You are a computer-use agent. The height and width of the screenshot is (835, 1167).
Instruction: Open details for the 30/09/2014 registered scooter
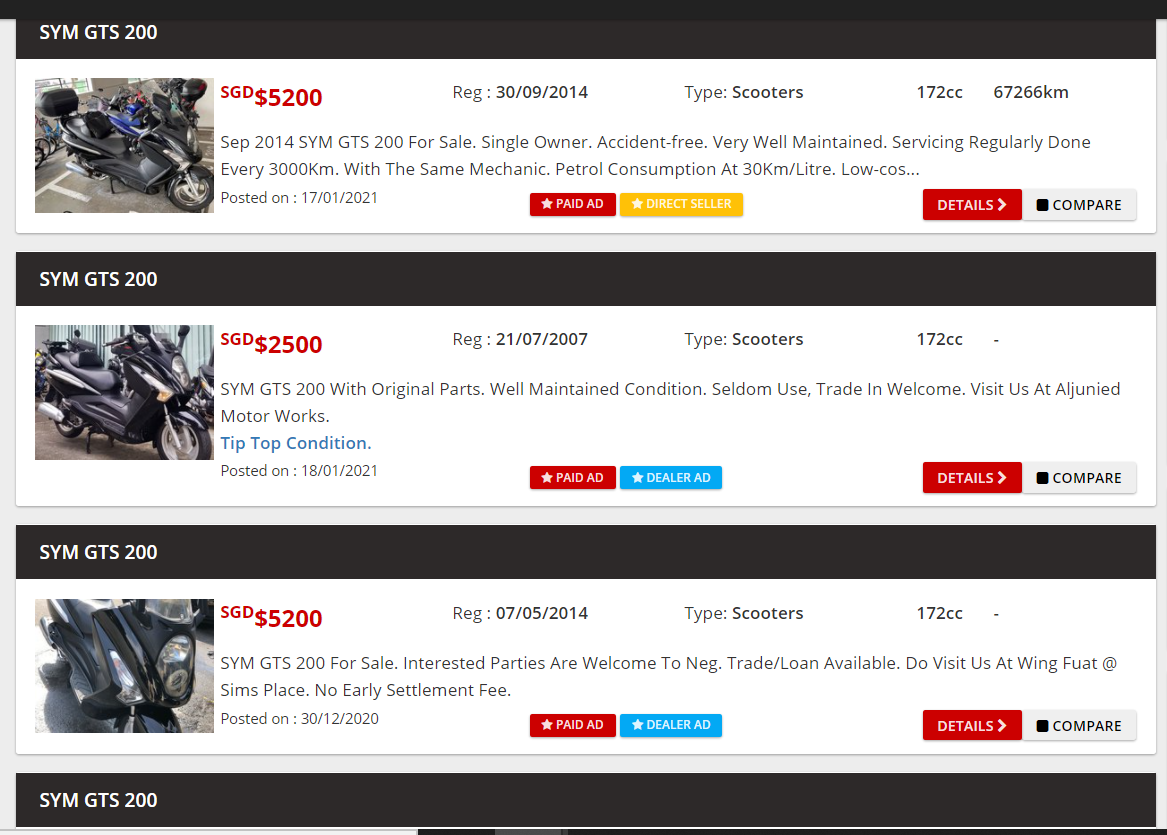(x=971, y=205)
